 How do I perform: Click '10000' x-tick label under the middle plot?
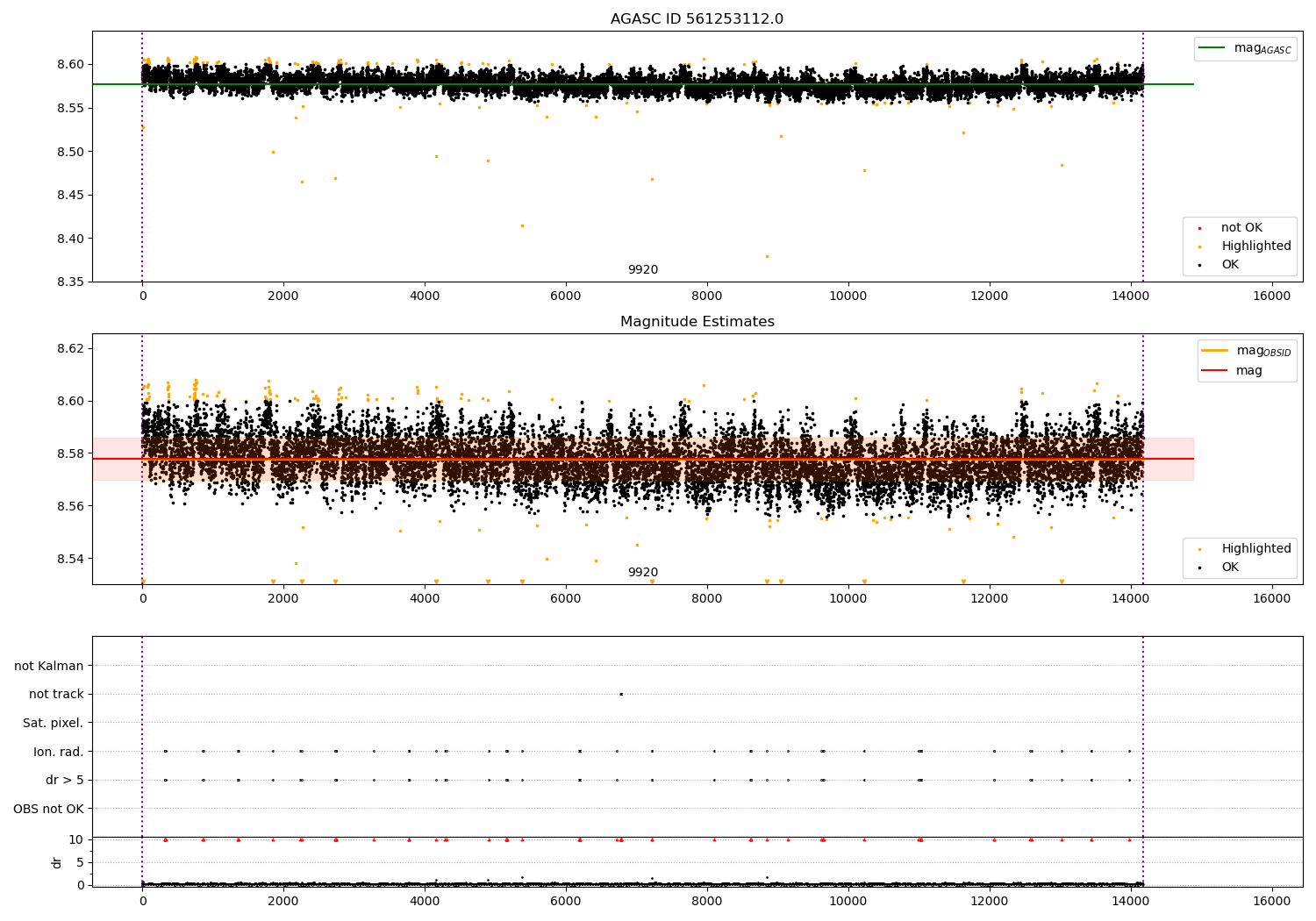[848, 599]
